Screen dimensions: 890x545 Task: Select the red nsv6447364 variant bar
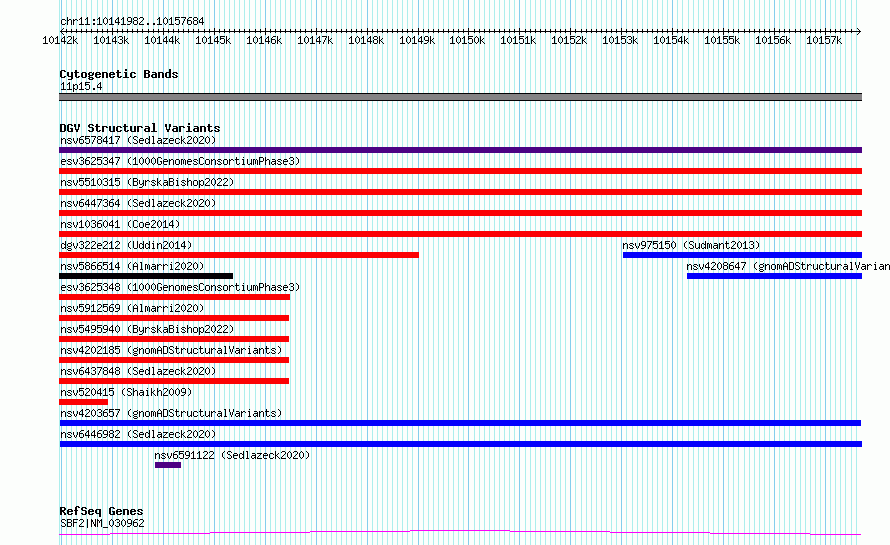[x=460, y=213]
